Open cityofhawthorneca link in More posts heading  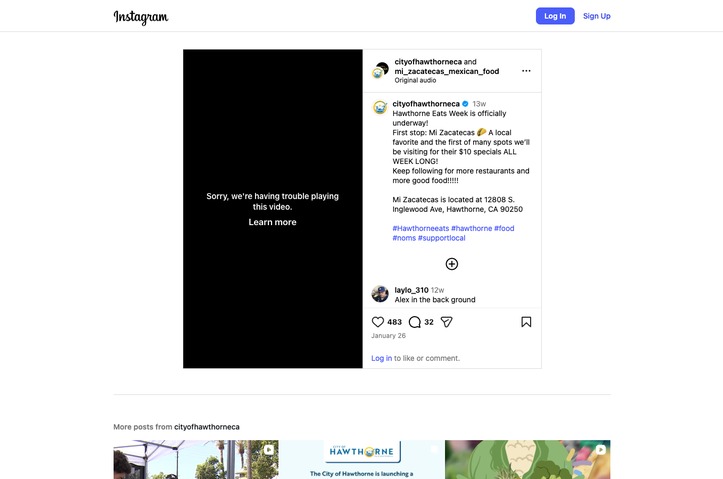coord(207,427)
